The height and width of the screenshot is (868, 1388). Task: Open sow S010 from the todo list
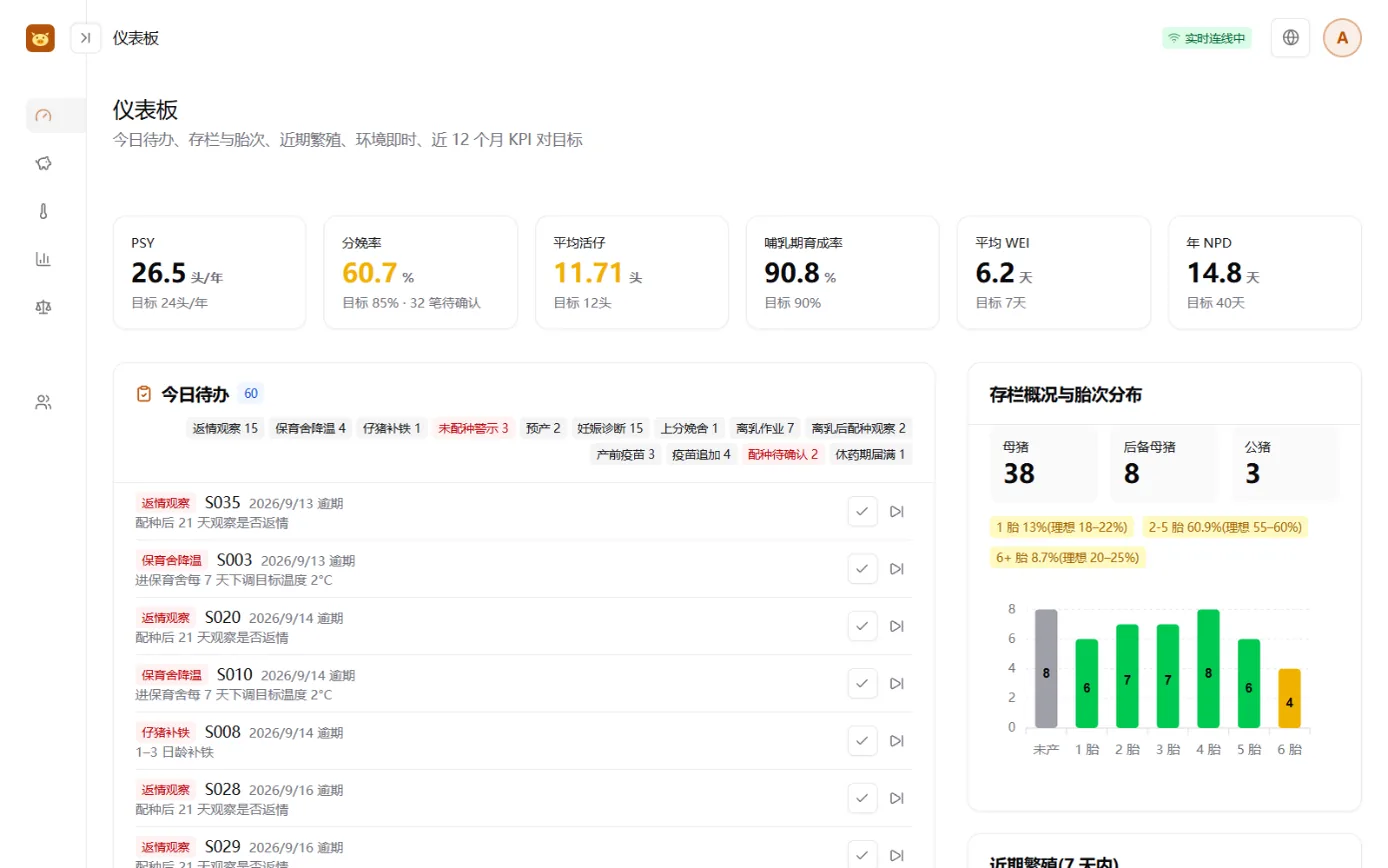click(234, 675)
